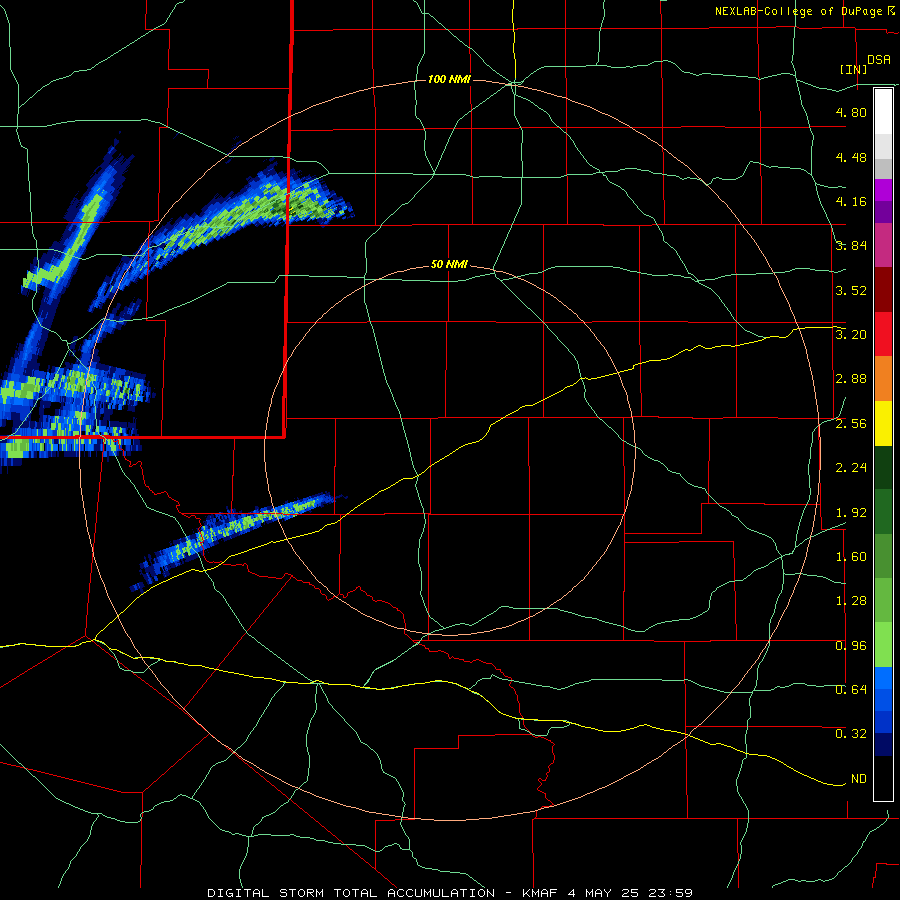Click the '0.96' legend value
900x900 pixels.
pyautogui.click(x=851, y=646)
